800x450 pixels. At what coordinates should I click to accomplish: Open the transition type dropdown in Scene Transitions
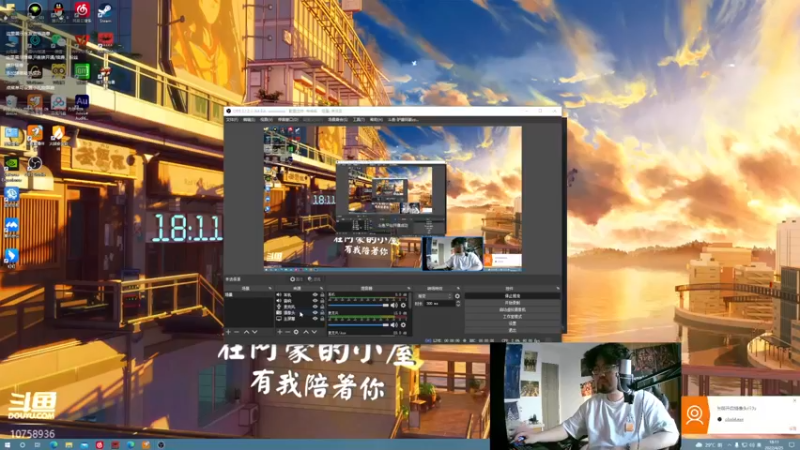[x=434, y=296]
